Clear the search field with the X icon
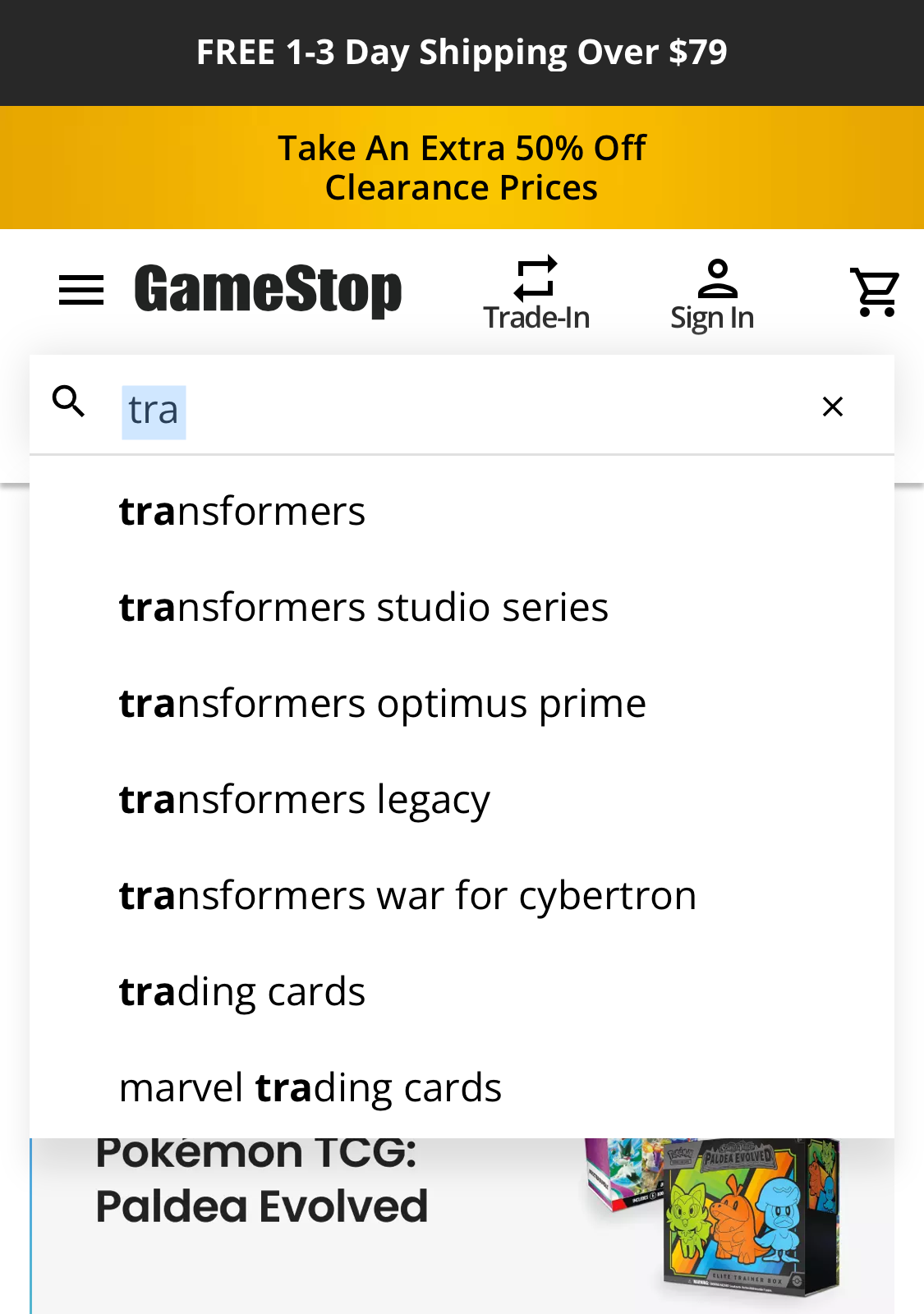924x1314 pixels. (832, 406)
